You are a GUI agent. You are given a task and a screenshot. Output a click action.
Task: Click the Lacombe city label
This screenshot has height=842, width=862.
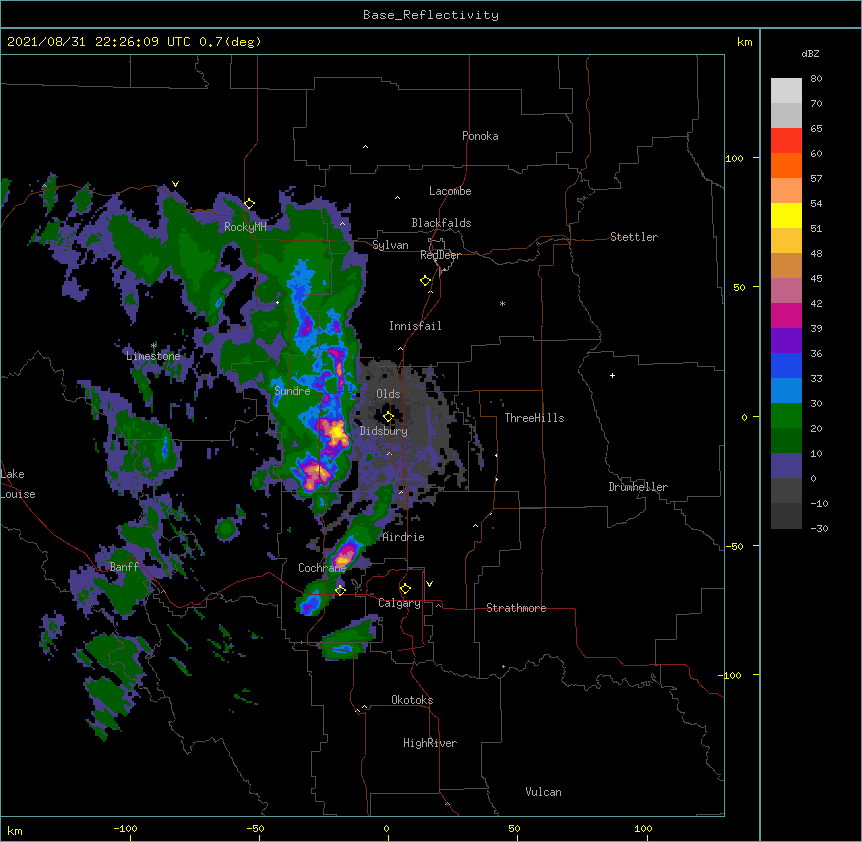(450, 191)
